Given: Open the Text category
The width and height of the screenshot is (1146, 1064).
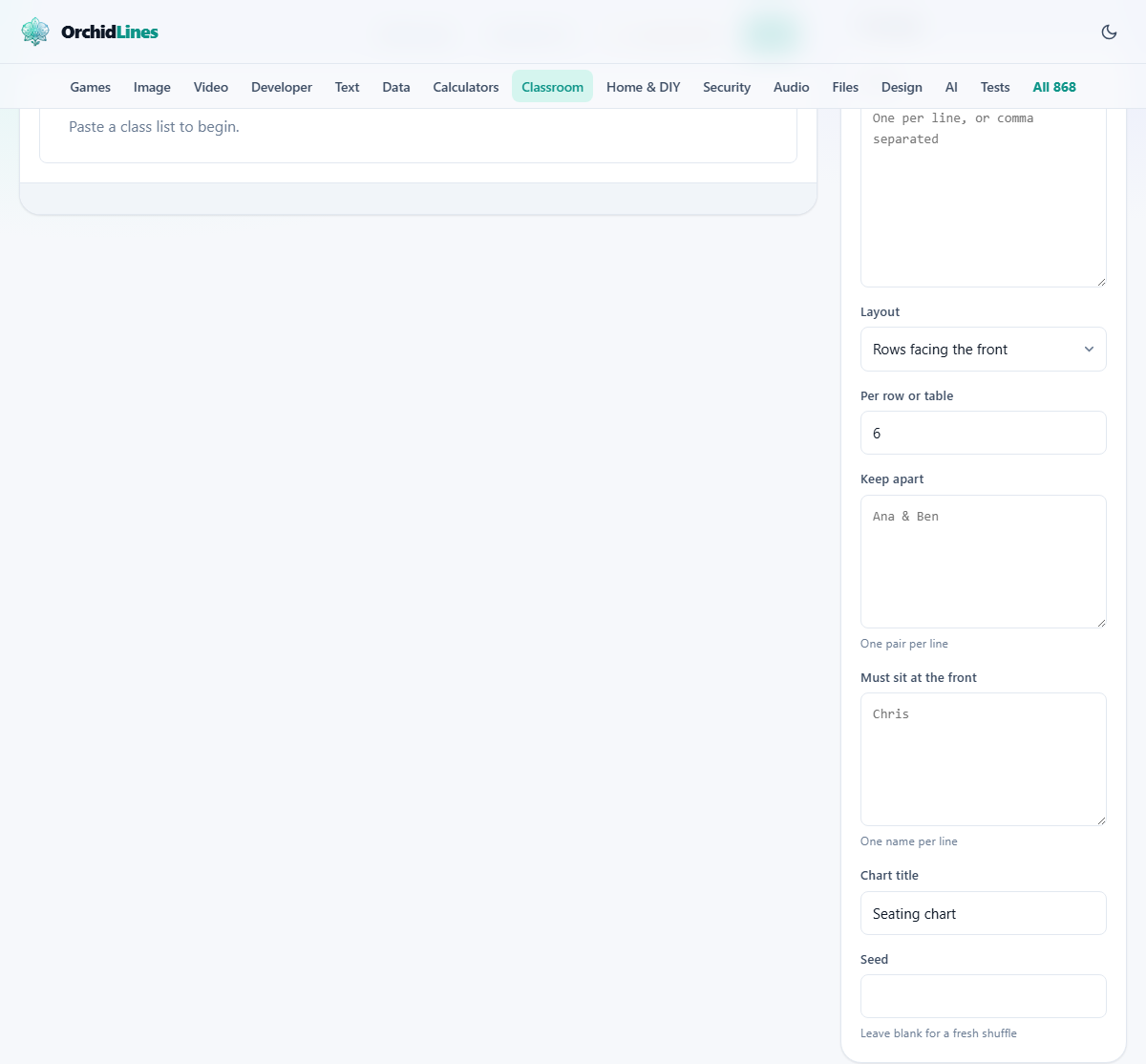Looking at the screenshot, I should (x=347, y=87).
